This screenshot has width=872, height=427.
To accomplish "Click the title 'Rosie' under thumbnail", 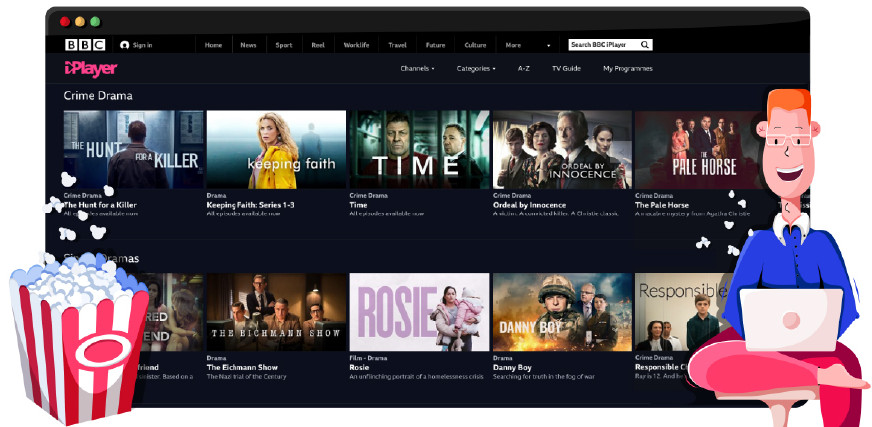I will point(359,368).
